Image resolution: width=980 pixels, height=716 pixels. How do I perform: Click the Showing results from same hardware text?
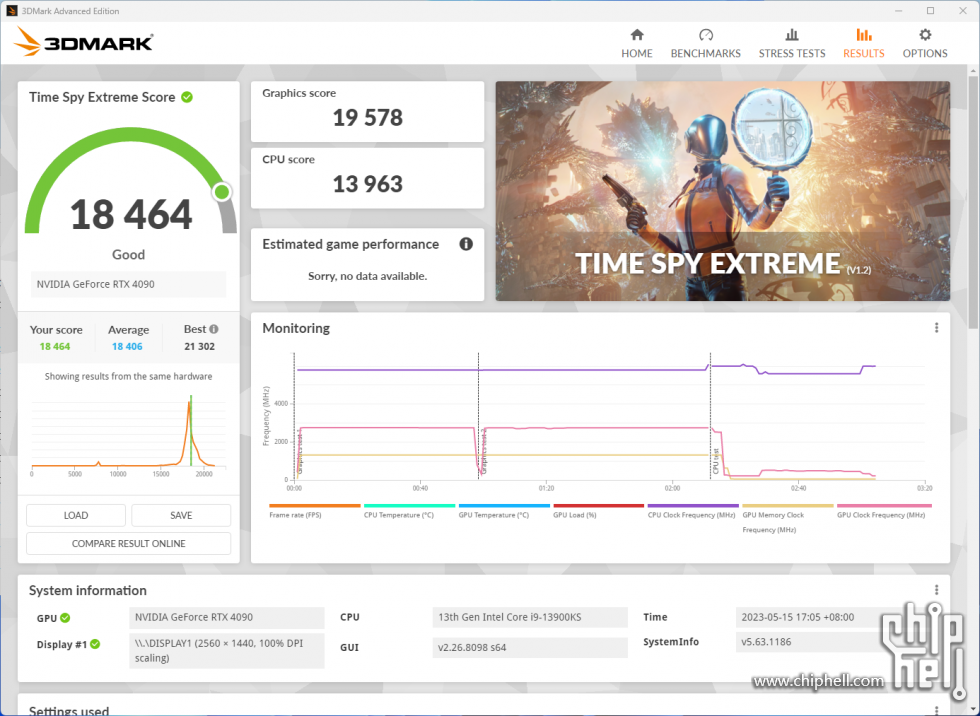click(x=128, y=376)
